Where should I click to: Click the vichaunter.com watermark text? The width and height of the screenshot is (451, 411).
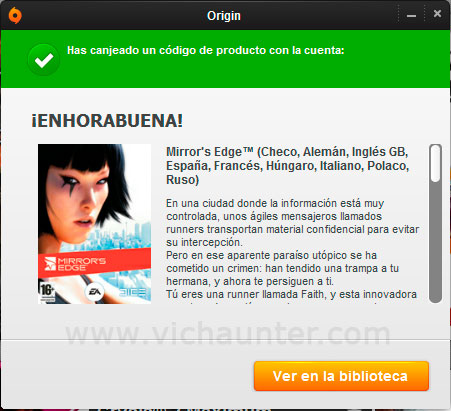pyautogui.click(x=228, y=333)
